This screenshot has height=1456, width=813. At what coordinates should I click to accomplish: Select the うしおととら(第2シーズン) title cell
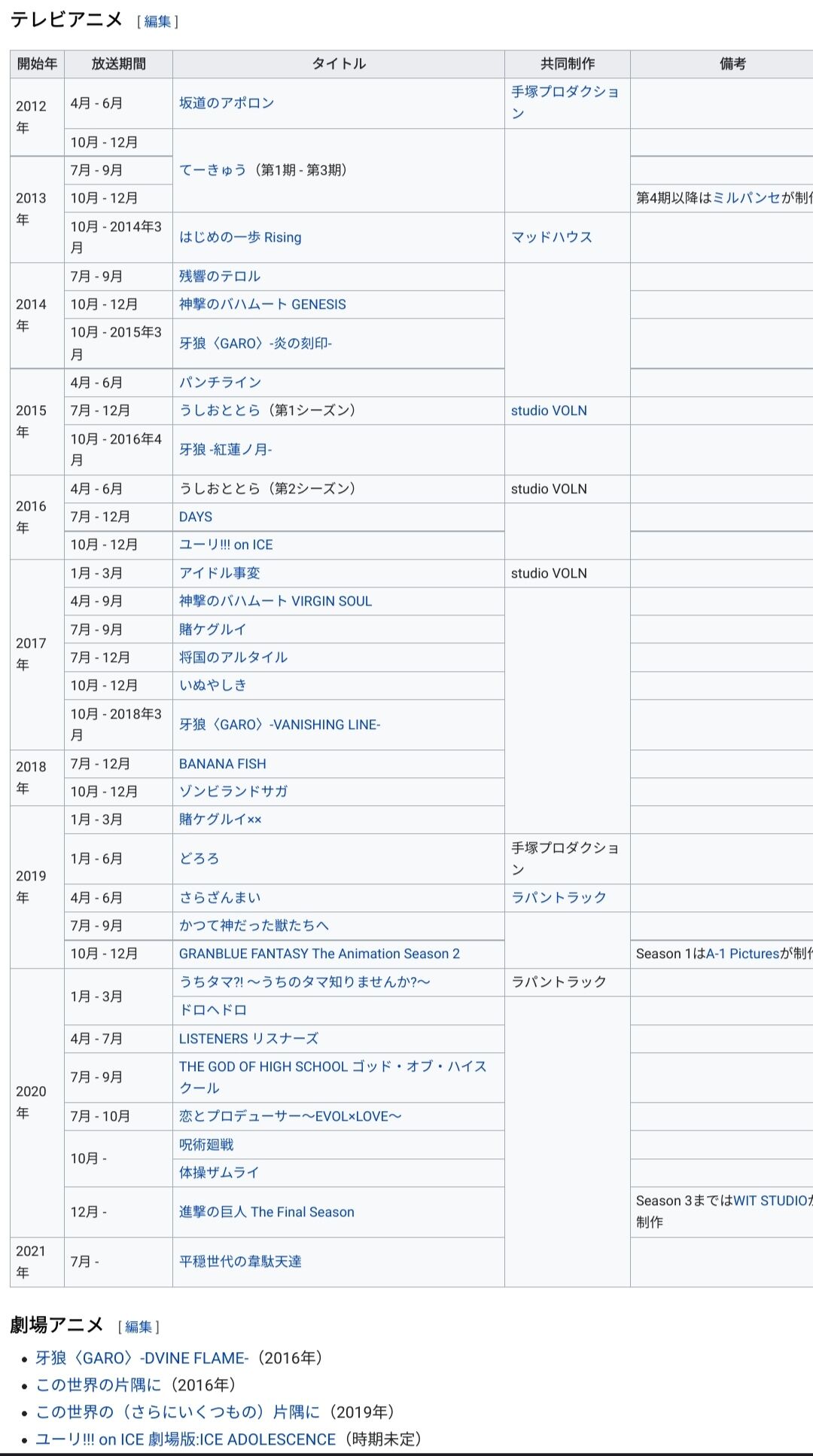339,489
